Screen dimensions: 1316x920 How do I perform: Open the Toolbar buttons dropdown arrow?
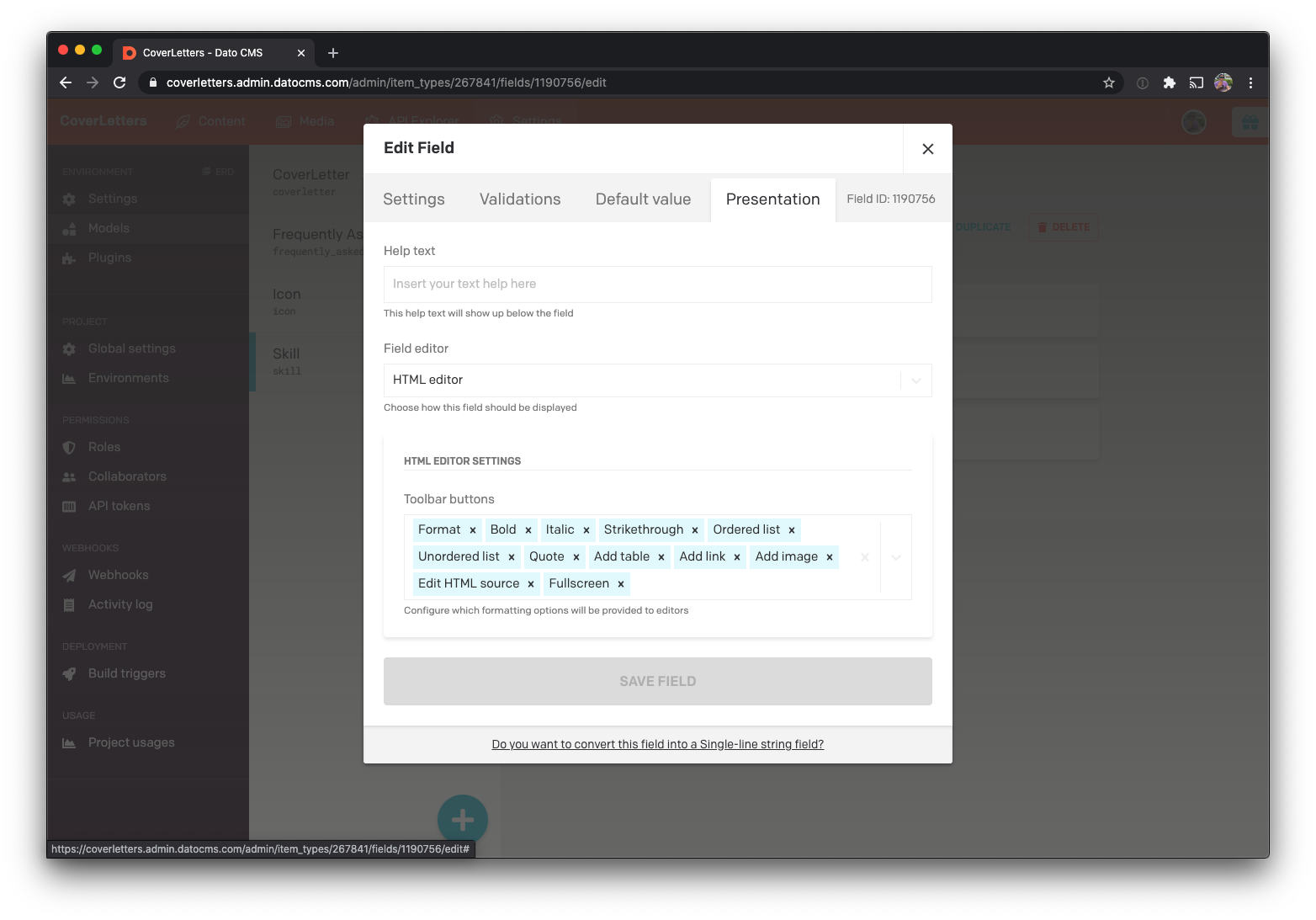[896, 557]
